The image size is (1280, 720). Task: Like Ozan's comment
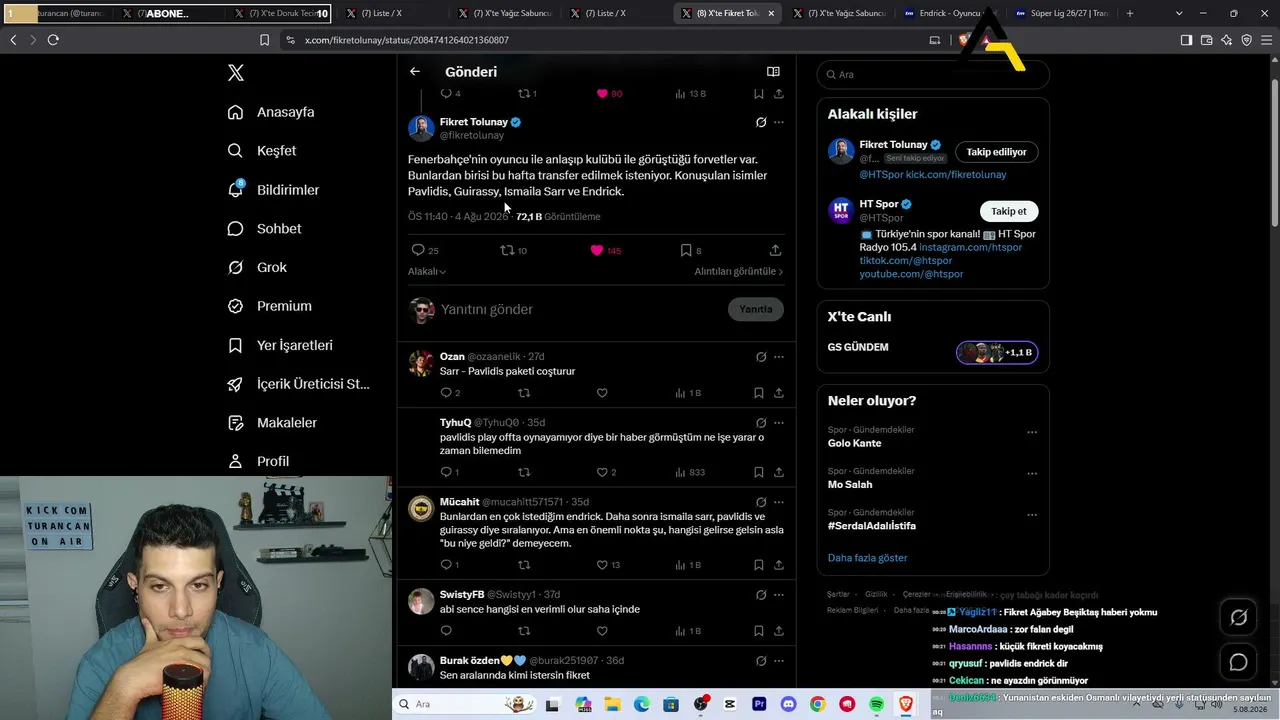tap(602, 393)
